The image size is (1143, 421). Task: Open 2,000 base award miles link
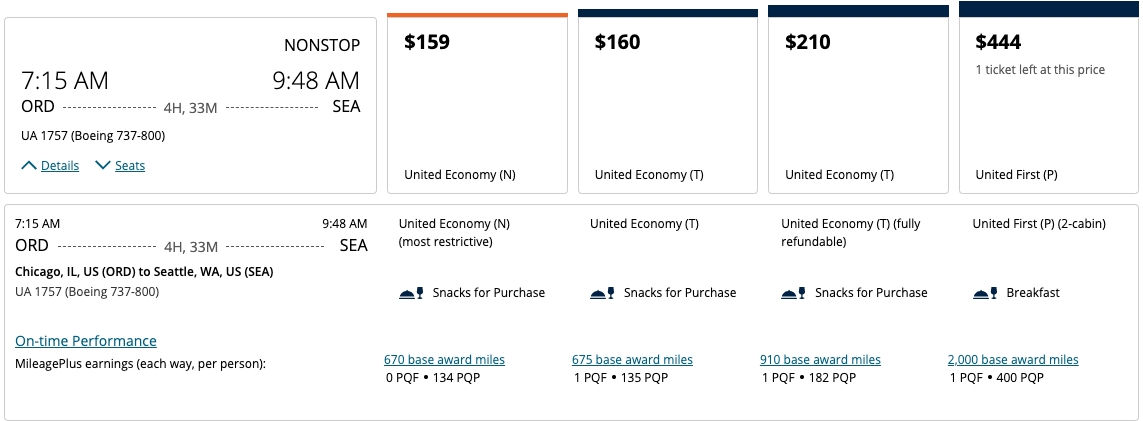click(1013, 360)
